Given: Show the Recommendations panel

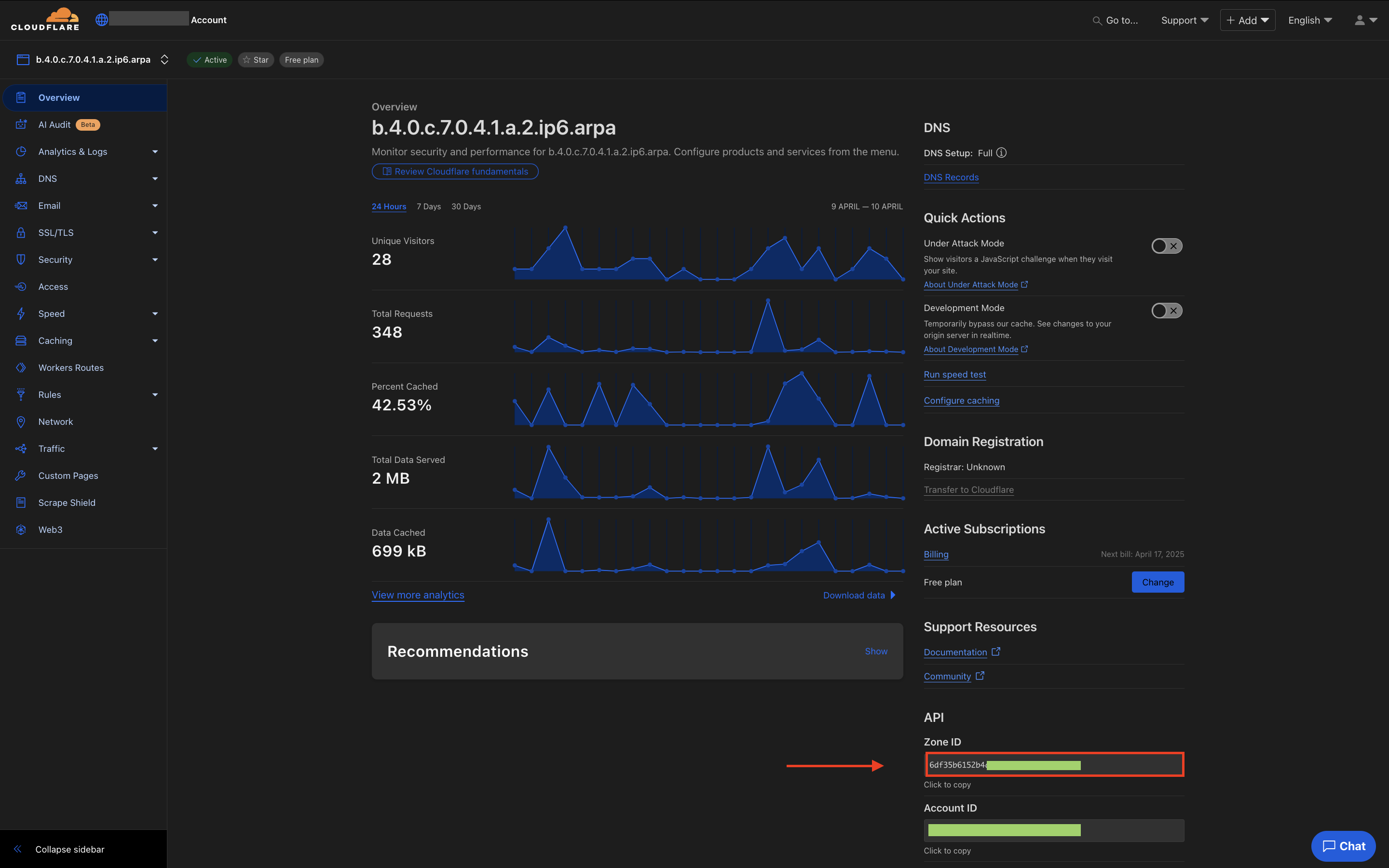Looking at the screenshot, I should coord(876,651).
